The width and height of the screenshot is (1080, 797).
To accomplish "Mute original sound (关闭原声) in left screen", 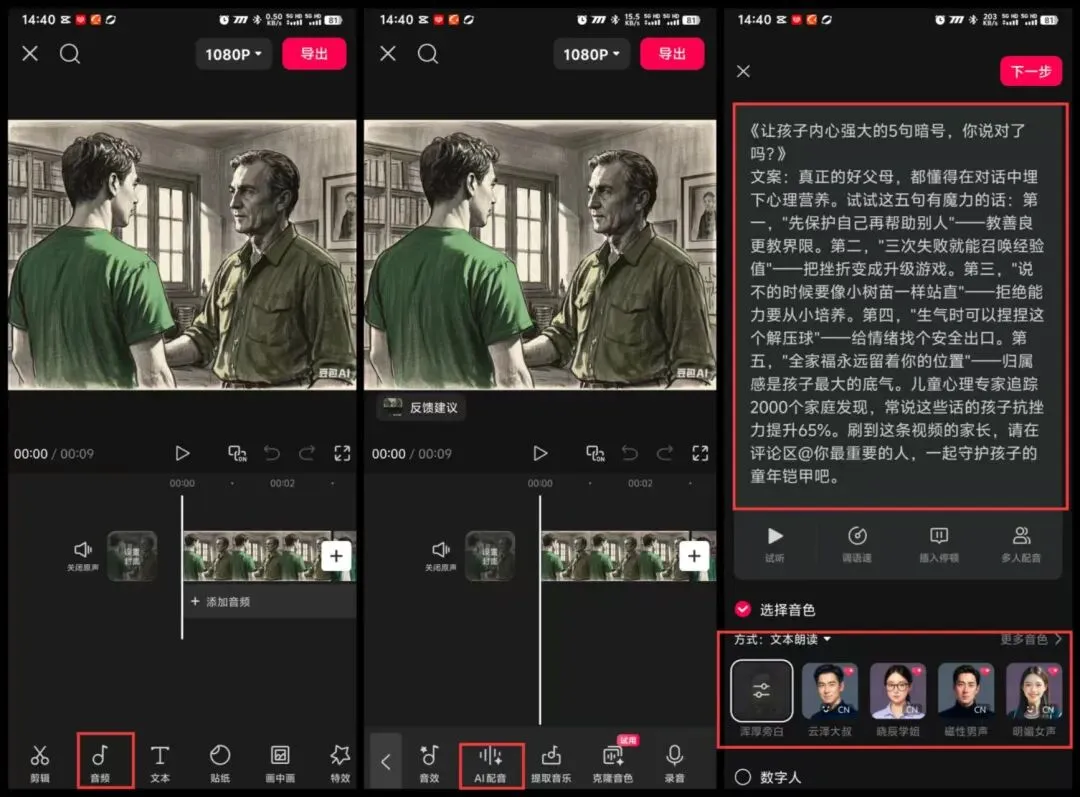I will click(83, 556).
